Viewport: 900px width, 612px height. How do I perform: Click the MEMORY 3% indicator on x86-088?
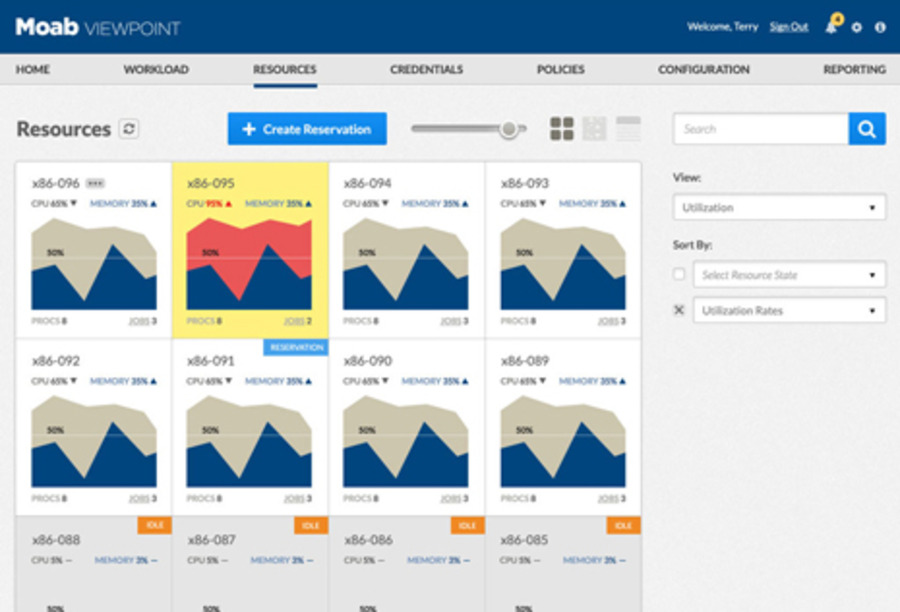pos(126,560)
